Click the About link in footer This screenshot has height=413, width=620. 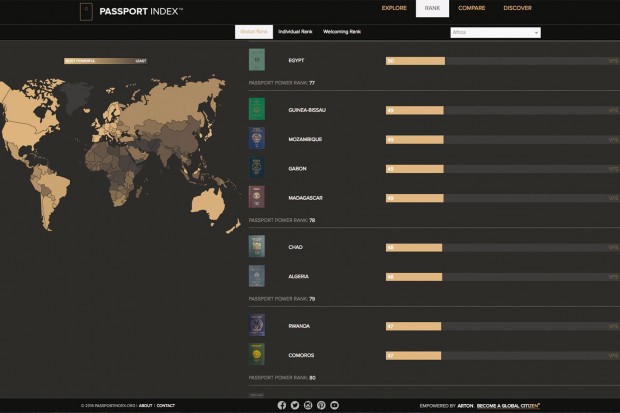[146, 405]
